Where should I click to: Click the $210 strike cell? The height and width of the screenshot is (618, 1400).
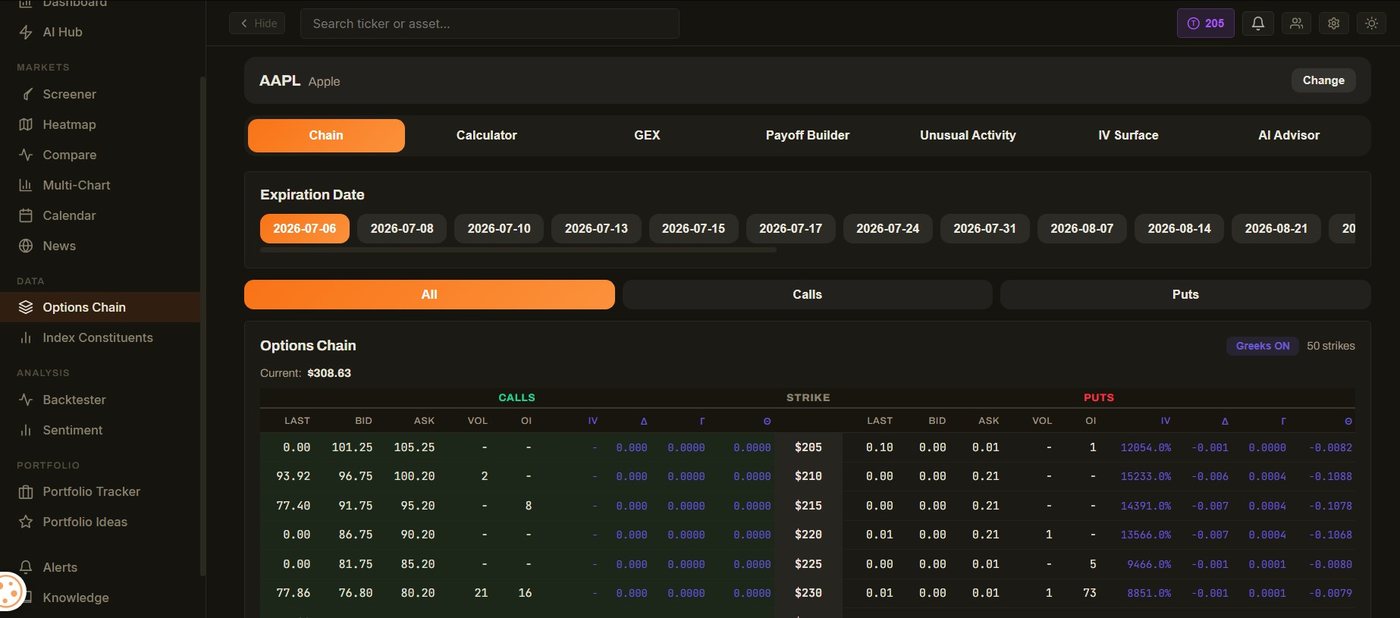click(808, 477)
